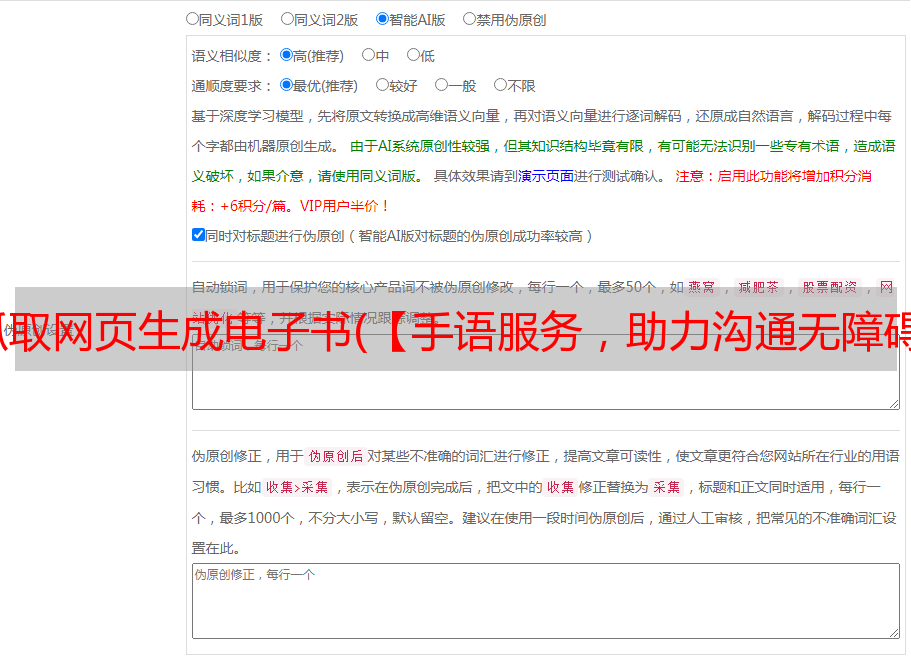Click the 股票配资 example keyword
911x658 pixels.
coord(830,287)
